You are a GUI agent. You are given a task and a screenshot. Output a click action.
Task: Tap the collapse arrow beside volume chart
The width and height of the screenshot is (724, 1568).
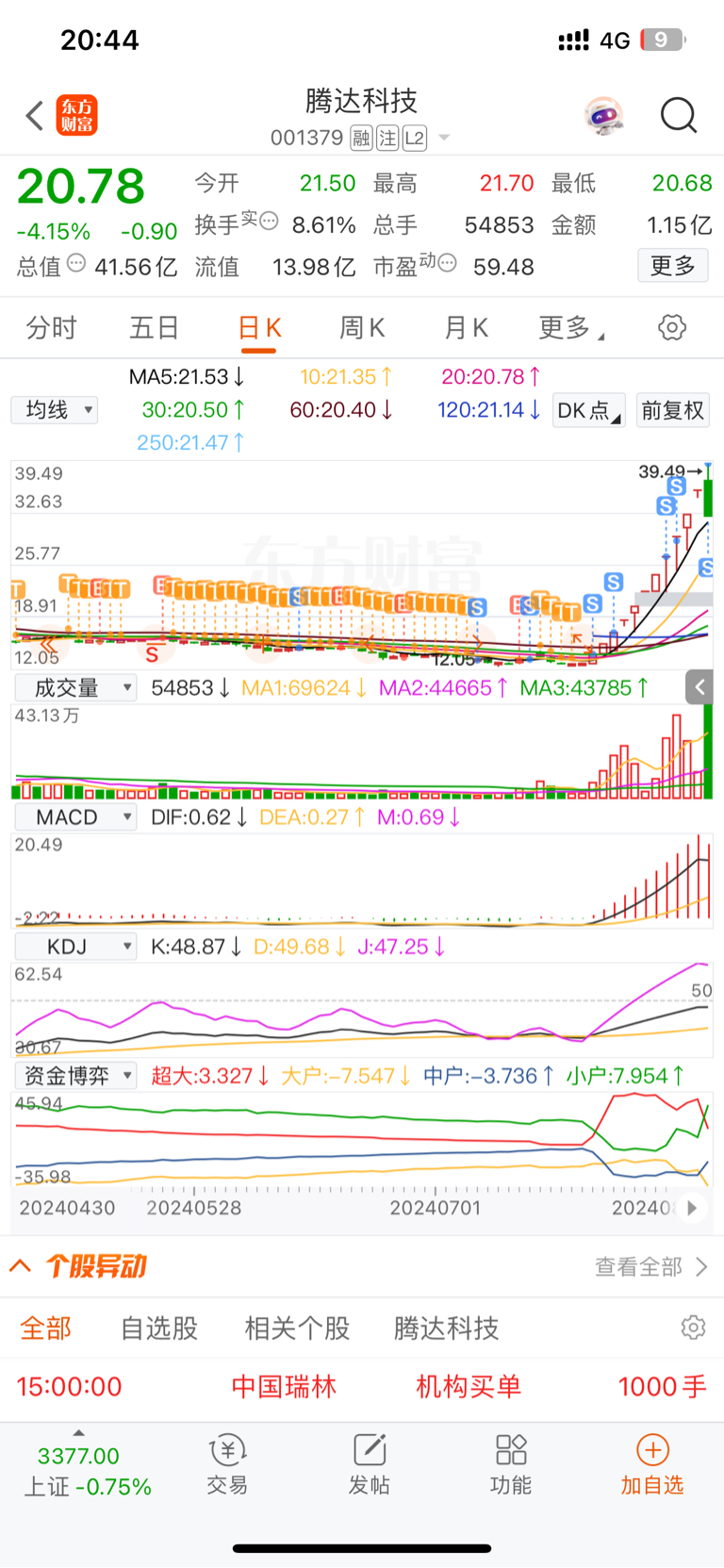pyautogui.click(x=699, y=687)
